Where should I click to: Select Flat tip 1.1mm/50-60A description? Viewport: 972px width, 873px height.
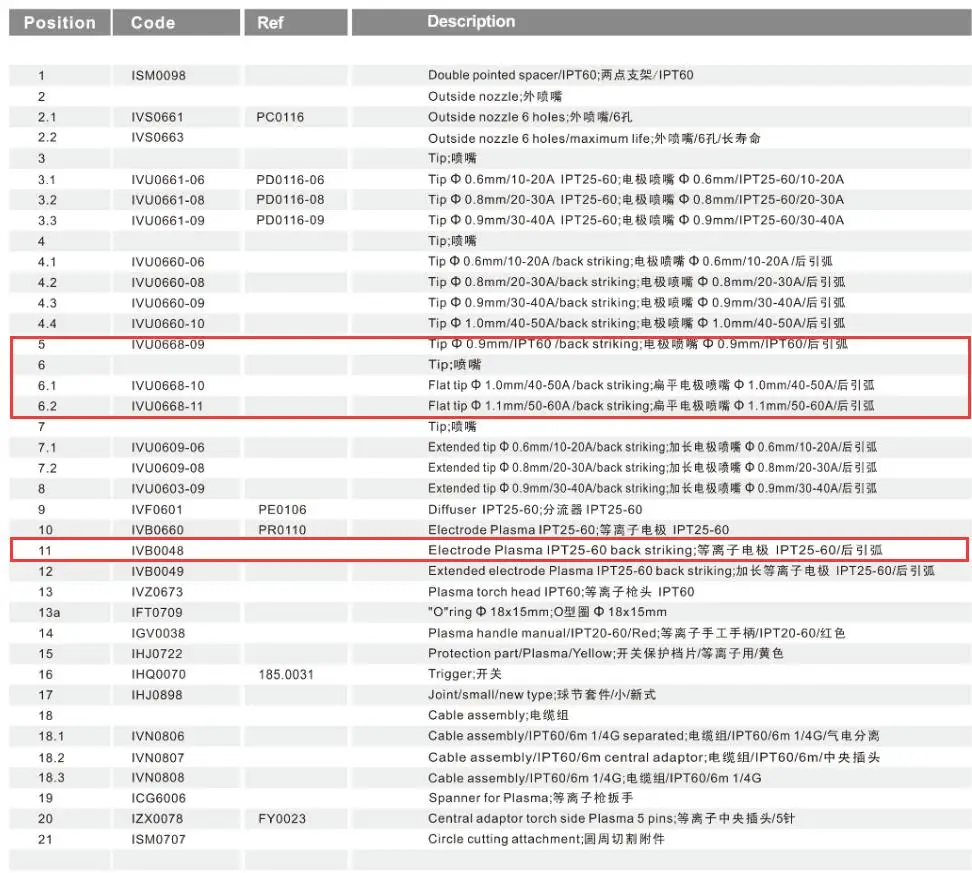[651, 406]
